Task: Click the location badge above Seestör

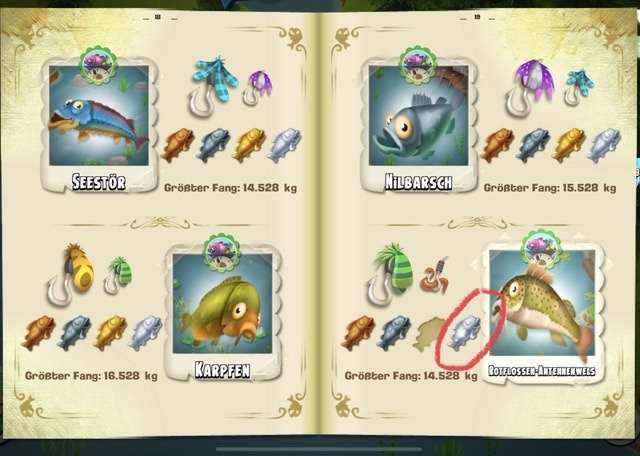Action: (x=98, y=65)
